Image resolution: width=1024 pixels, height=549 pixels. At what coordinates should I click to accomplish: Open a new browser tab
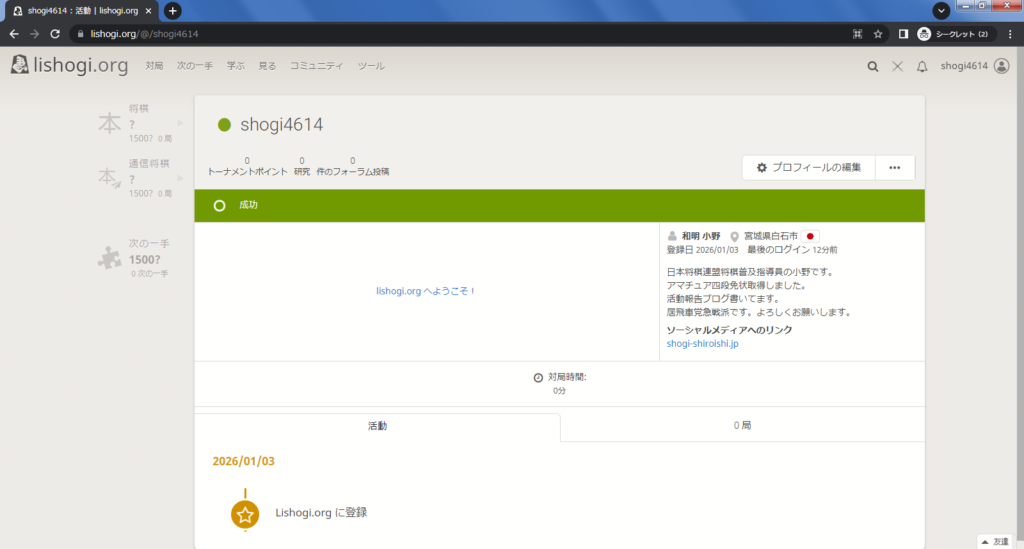(172, 10)
